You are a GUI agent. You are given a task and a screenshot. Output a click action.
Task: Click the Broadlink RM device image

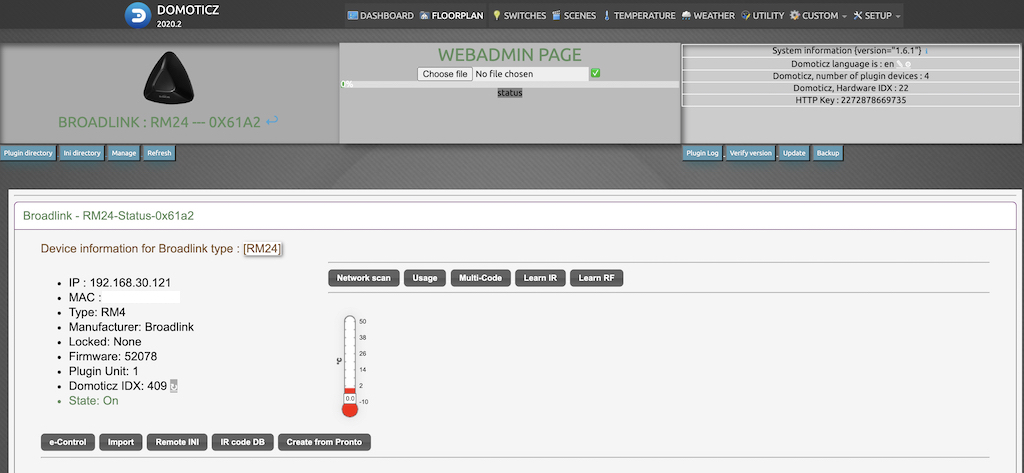tap(169, 76)
